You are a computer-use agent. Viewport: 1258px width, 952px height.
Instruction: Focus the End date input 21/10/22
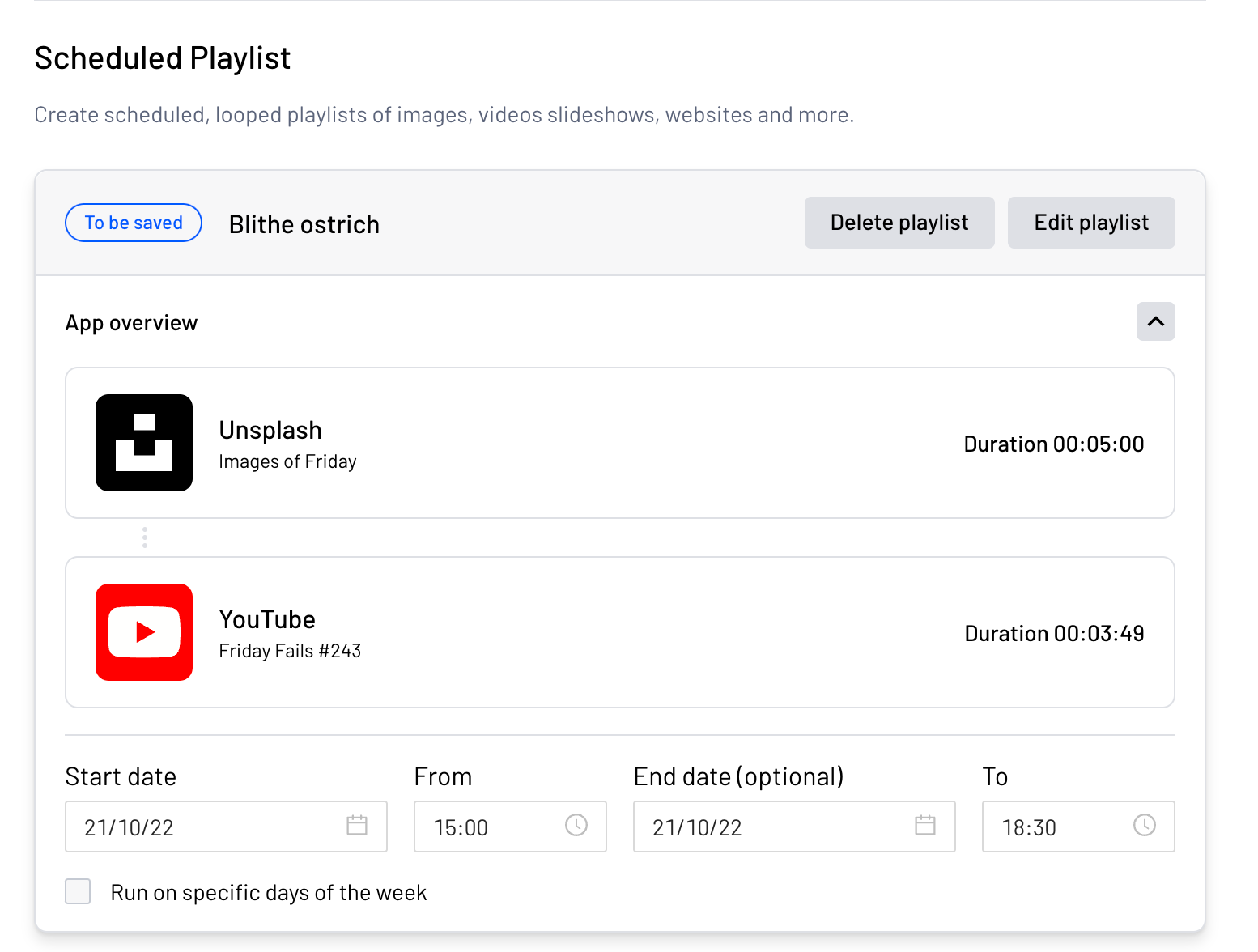(794, 827)
